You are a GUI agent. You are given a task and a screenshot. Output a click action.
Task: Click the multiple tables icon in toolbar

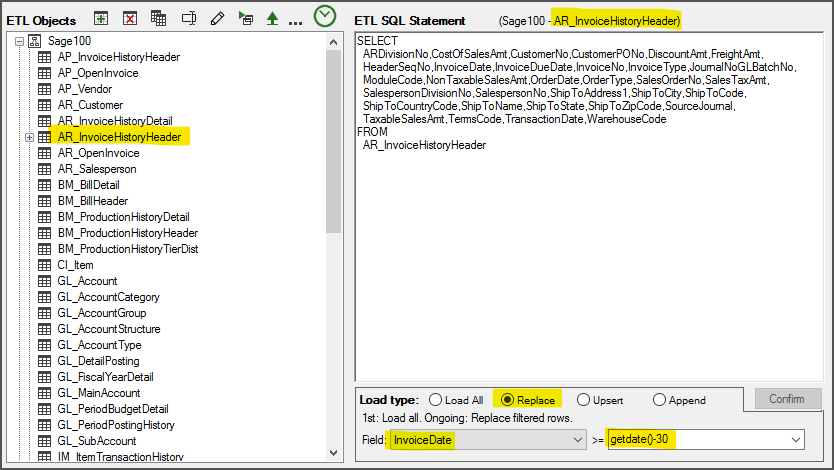[x=158, y=19]
